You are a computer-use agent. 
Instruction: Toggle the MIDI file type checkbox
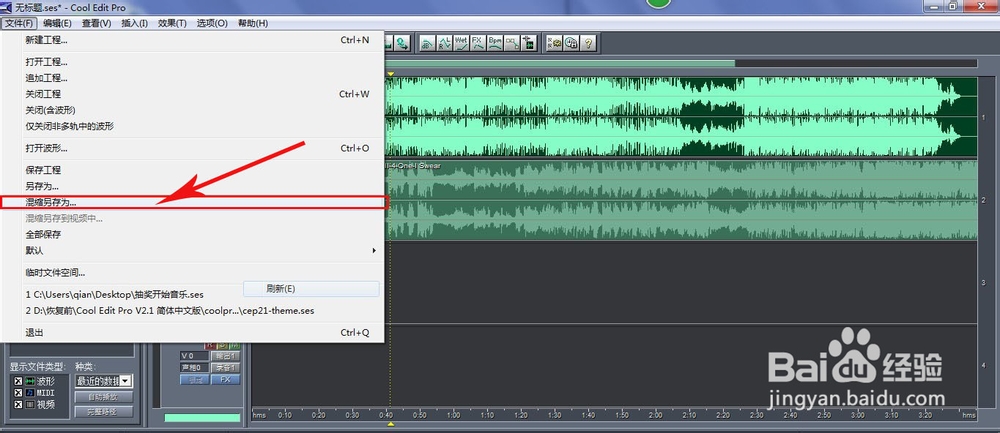tap(18, 393)
